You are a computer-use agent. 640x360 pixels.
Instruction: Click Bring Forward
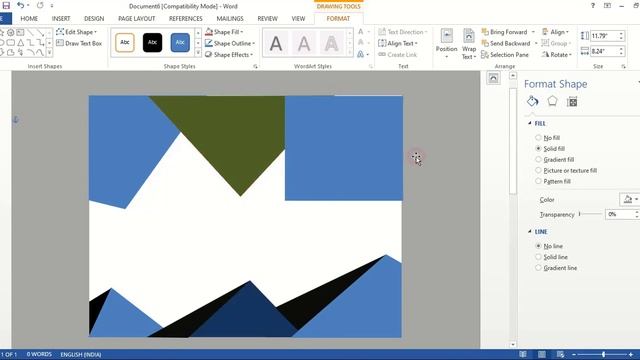(504, 32)
